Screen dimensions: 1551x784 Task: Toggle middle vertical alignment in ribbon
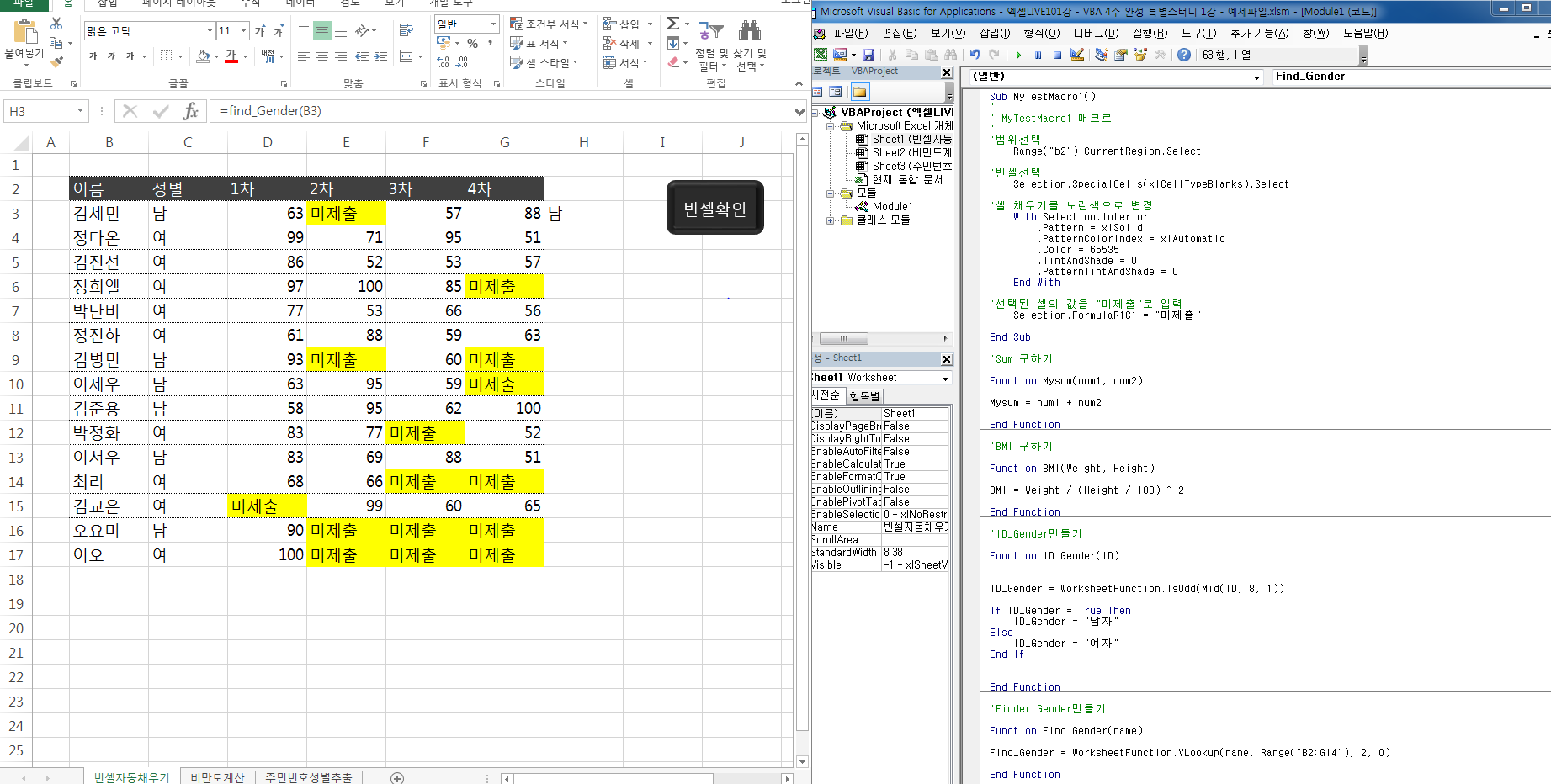click(322, 31)
